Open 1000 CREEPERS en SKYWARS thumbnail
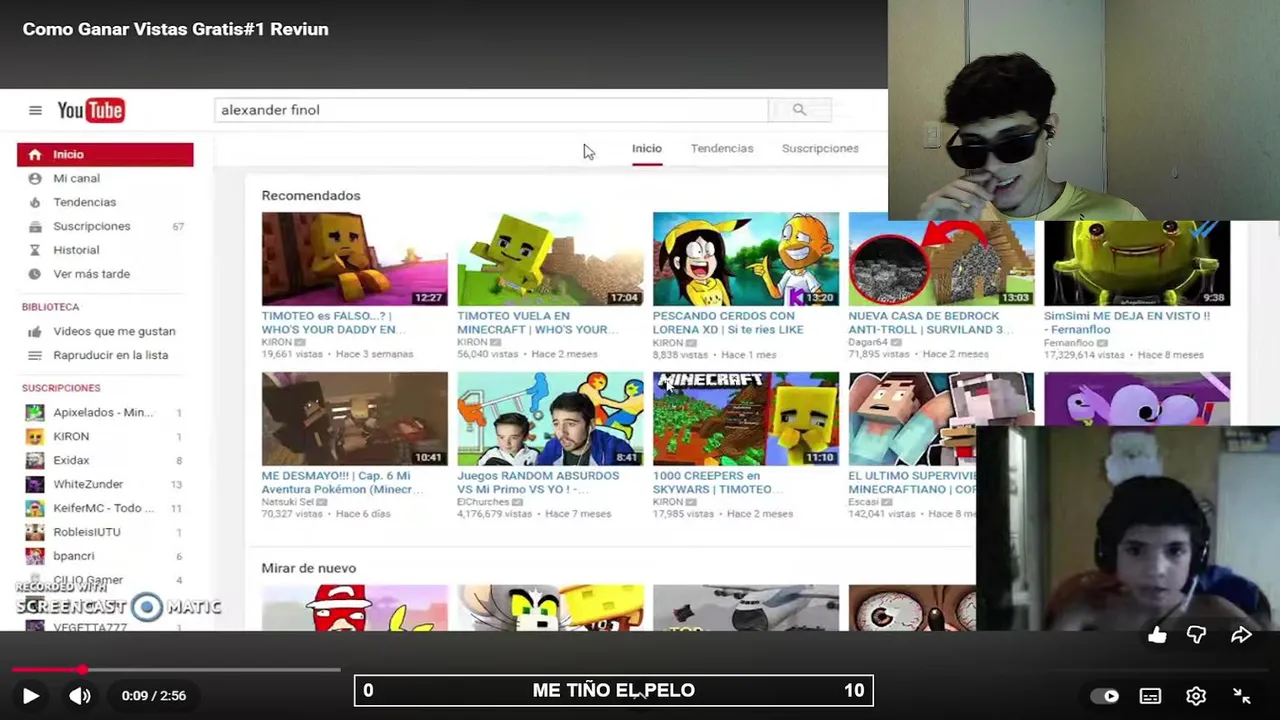 click(746, 419)
